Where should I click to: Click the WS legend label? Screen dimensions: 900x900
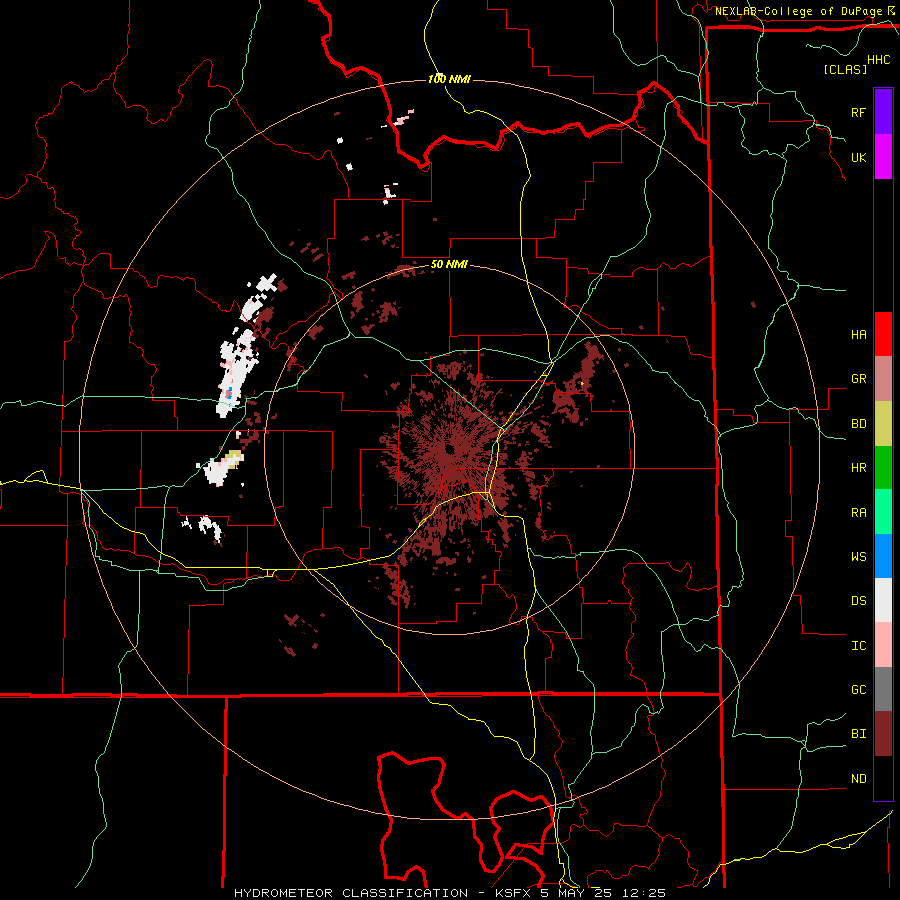[x=858, y=557]
